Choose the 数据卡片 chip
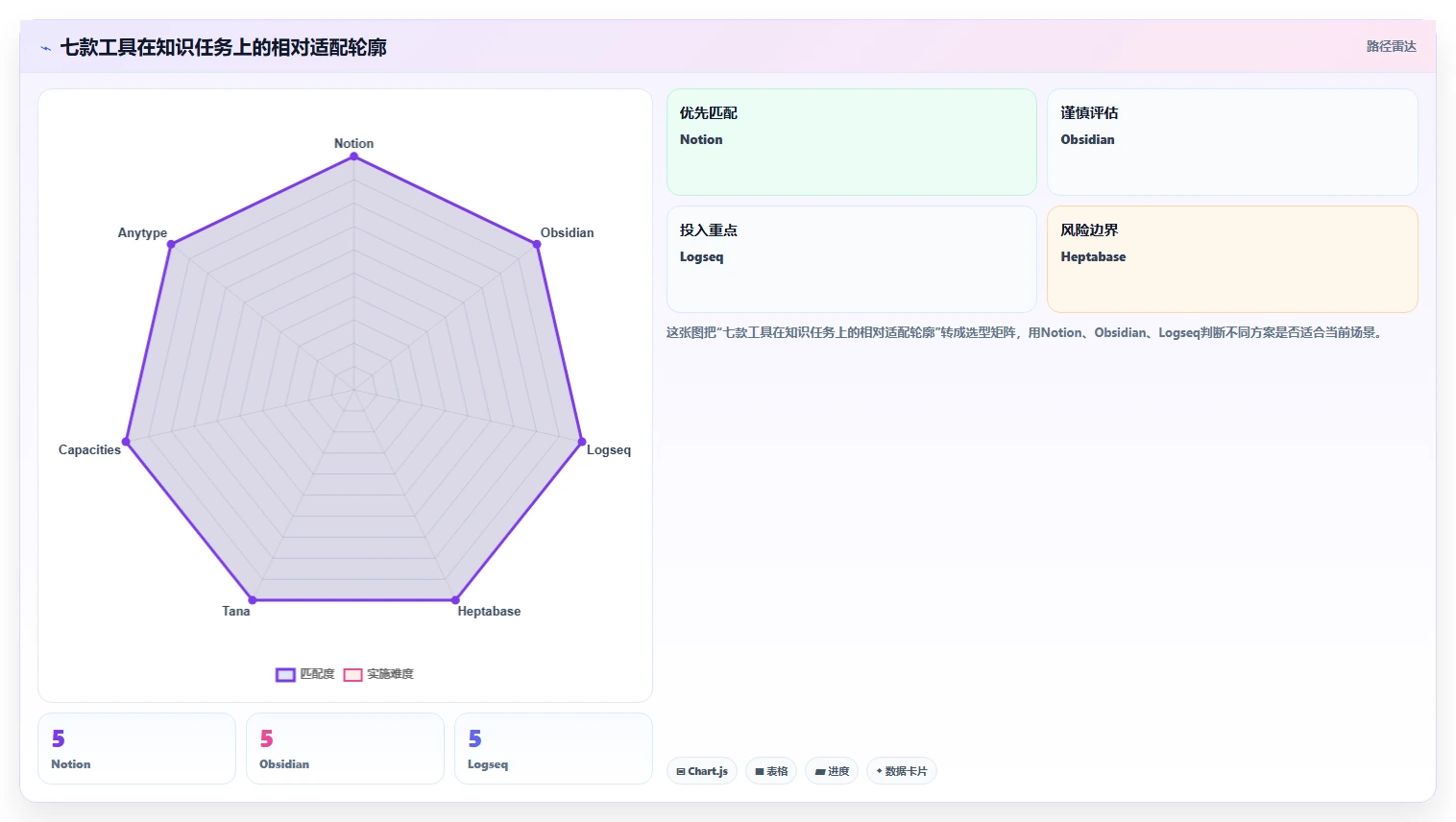Screen dimensions: 1456x822 pos(902,771)
